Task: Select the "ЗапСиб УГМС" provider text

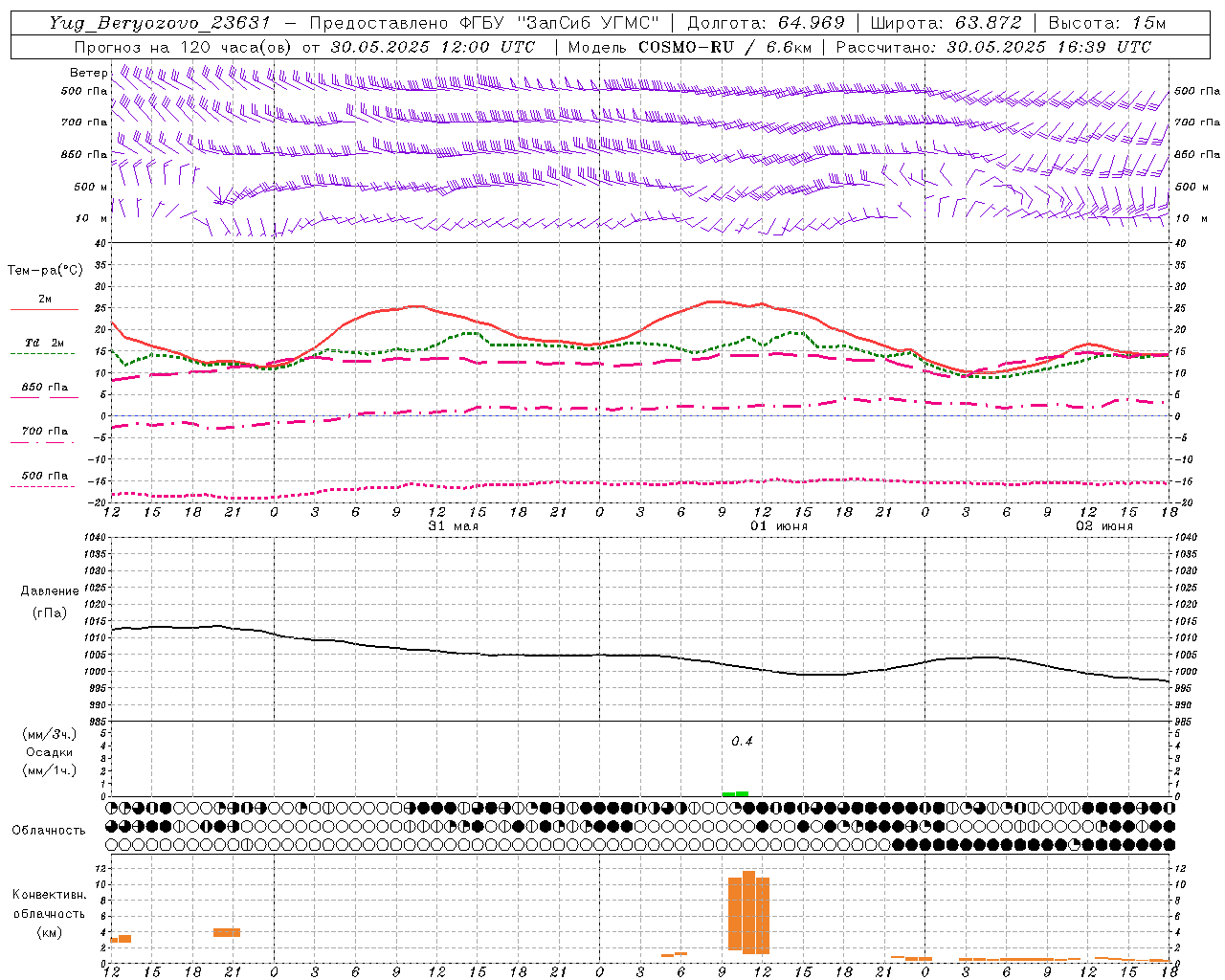Action: coord(590,23)
